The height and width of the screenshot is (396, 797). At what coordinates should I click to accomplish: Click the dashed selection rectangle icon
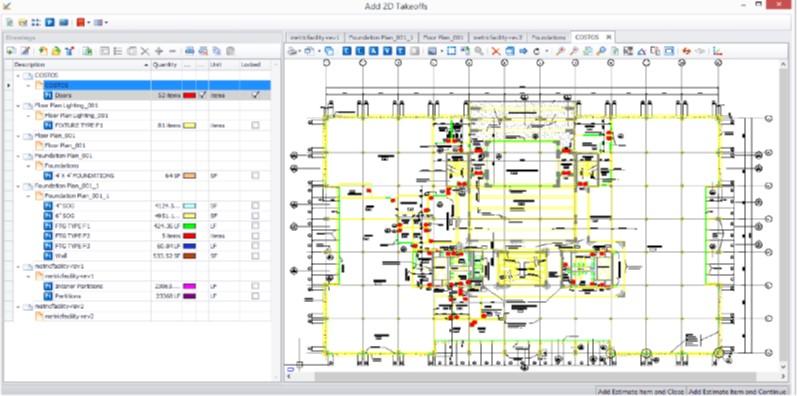pyautogui.click(x=451, y=51)
